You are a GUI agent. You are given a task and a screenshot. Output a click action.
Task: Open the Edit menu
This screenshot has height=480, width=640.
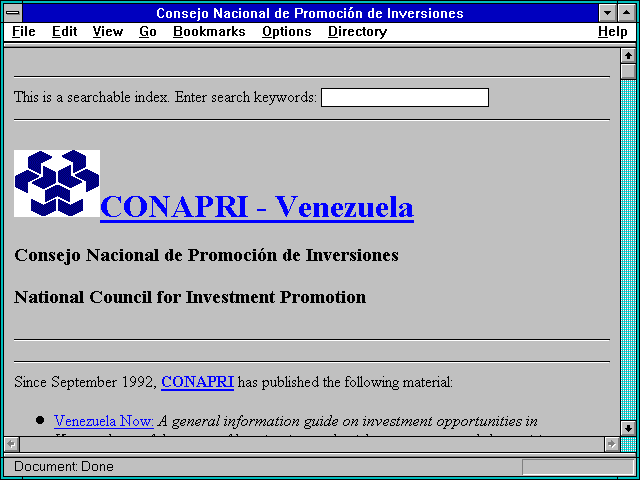click(x=64, y=32)
